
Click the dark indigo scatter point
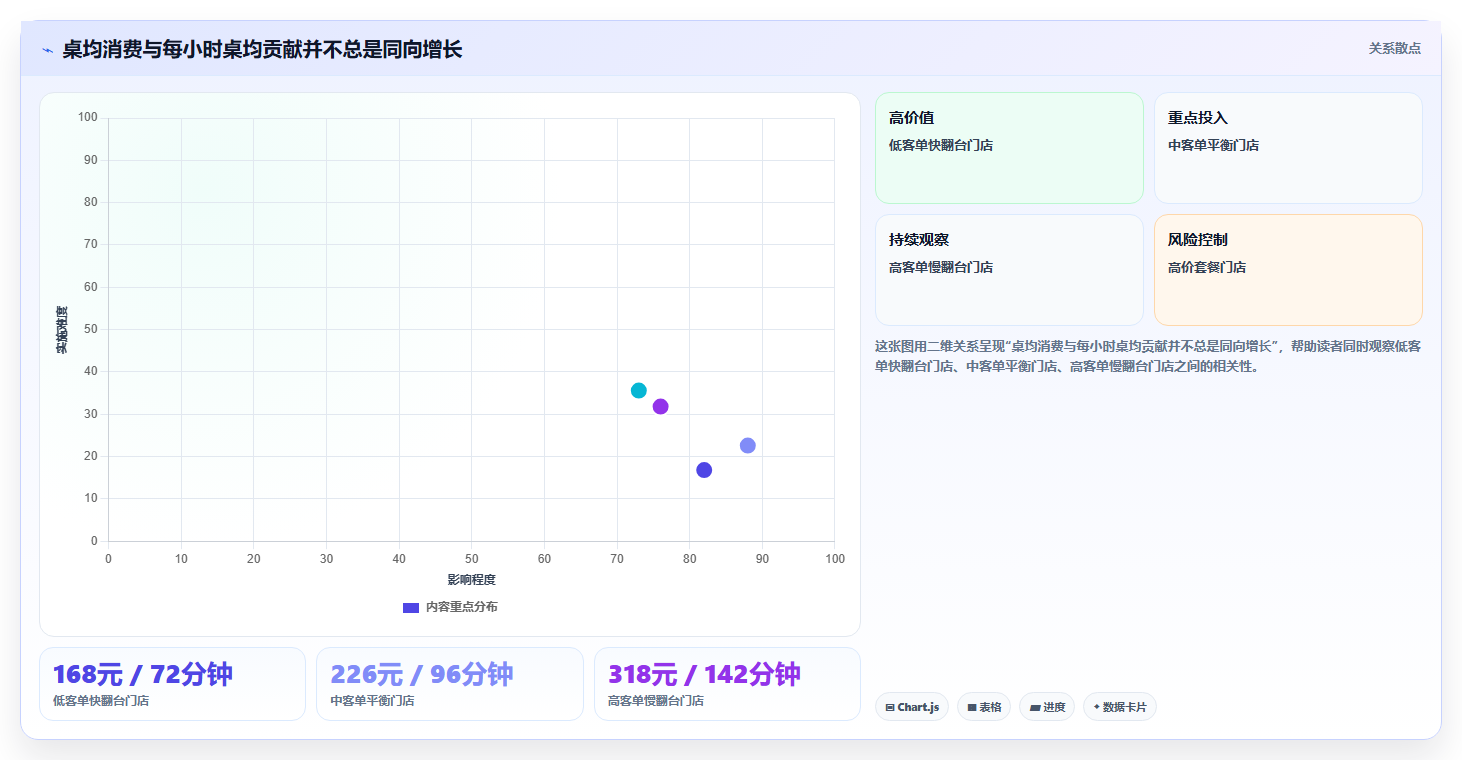point(704,470)
